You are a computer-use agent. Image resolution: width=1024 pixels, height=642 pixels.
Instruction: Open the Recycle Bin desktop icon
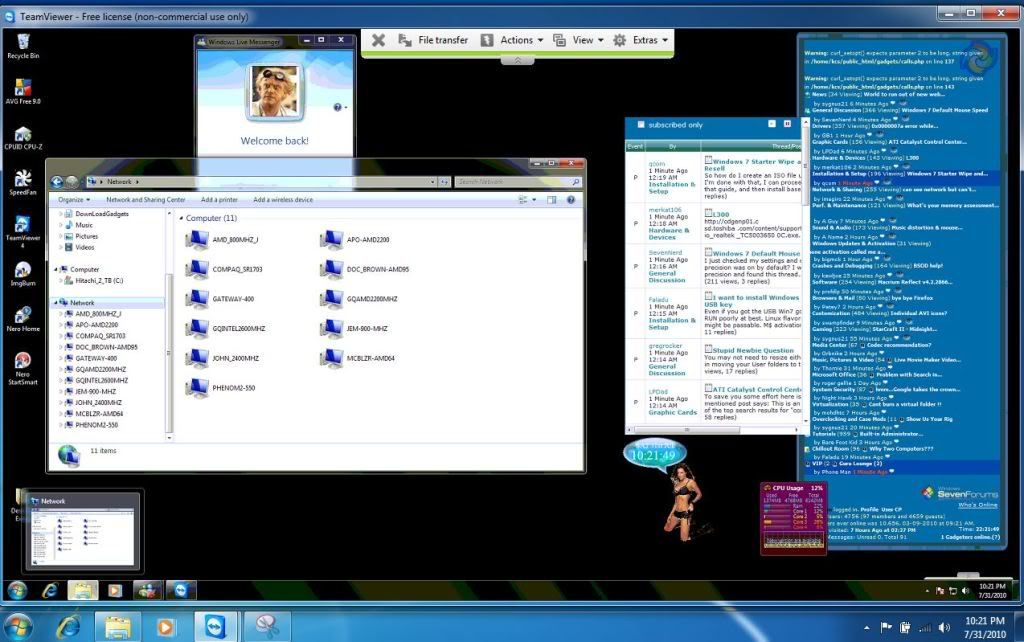[23, 45]
